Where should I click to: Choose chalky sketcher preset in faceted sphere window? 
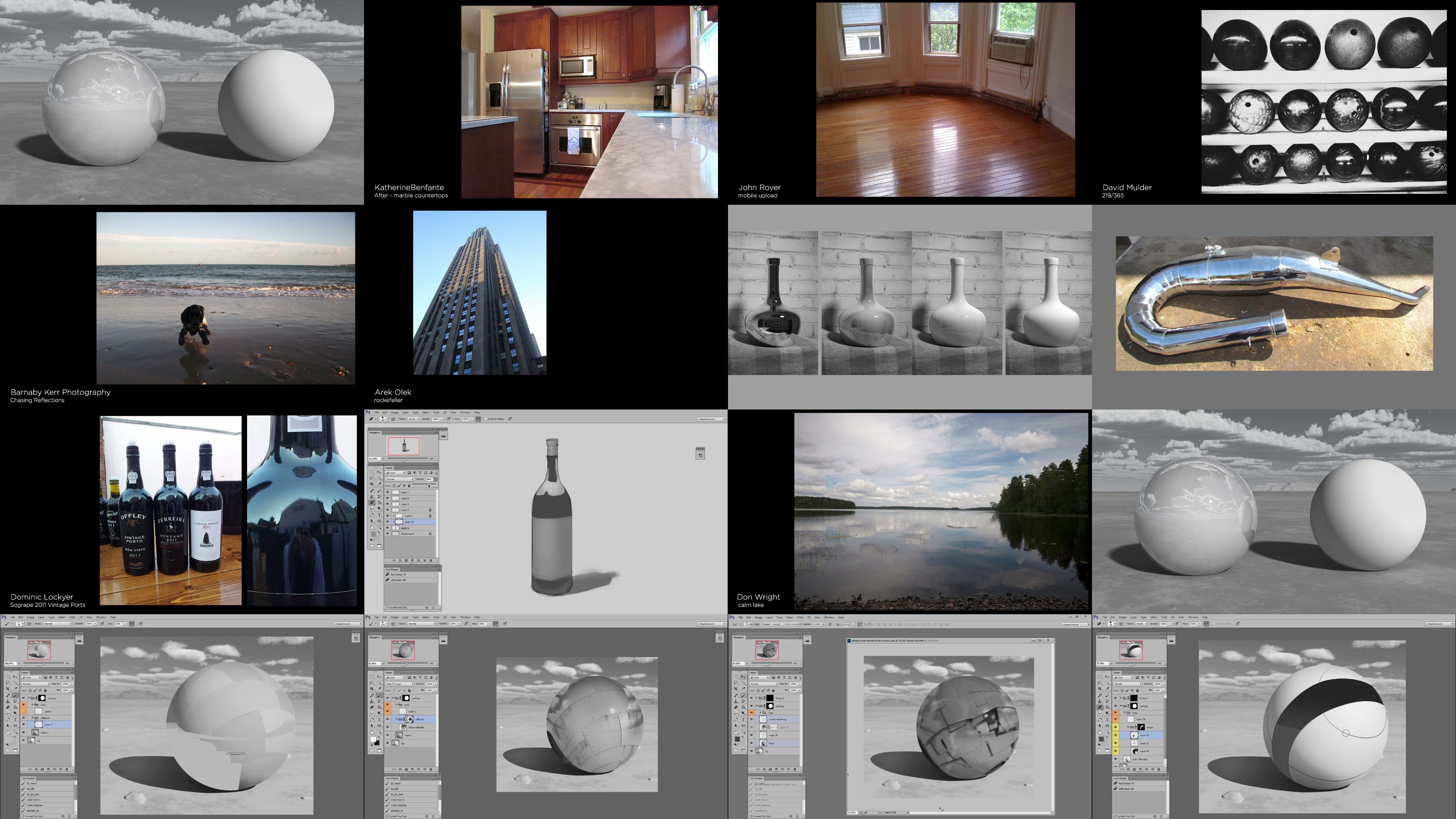[47, 805]
